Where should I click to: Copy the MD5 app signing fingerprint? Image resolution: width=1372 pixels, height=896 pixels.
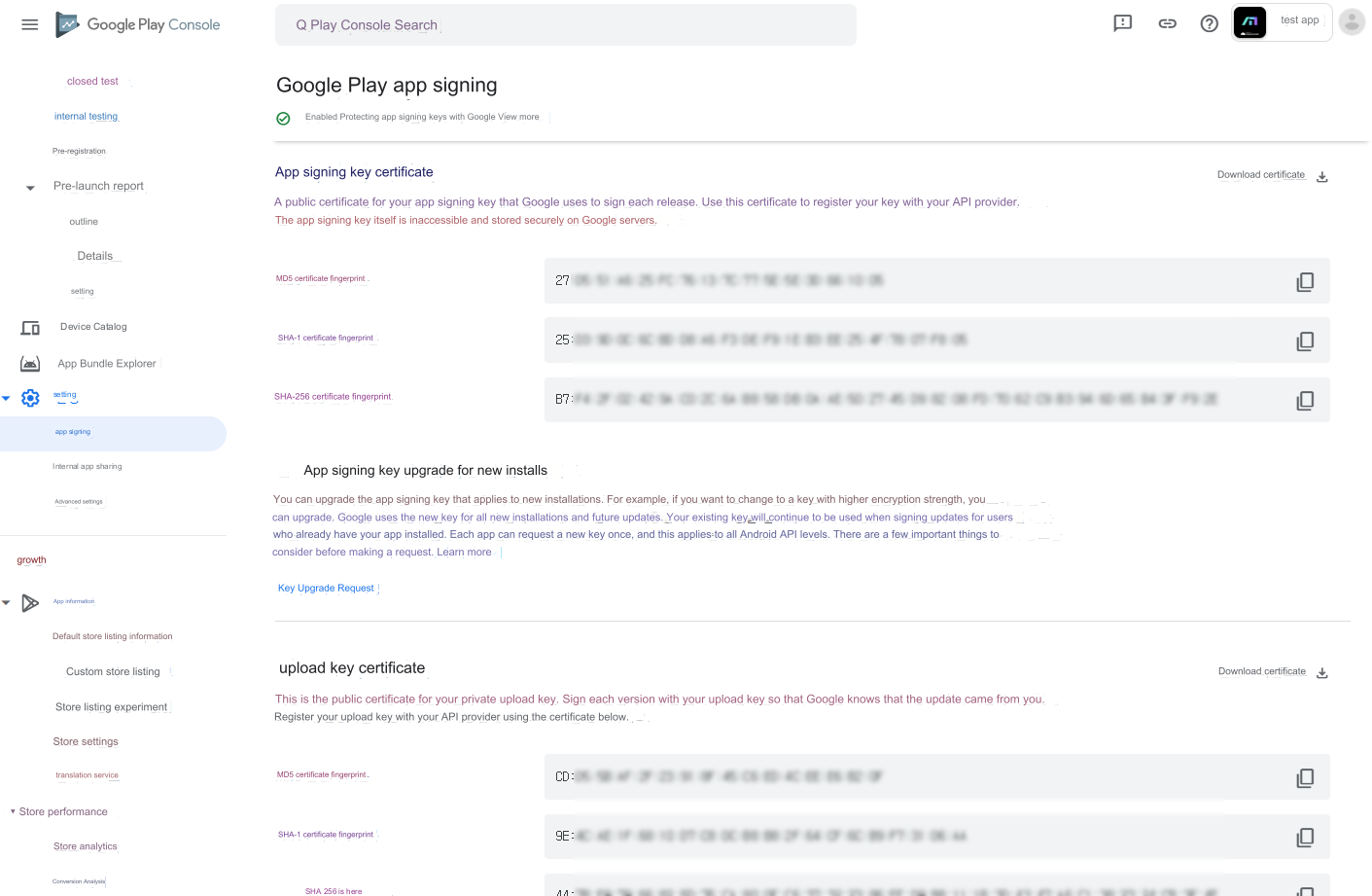click(x=1305, y=282)
